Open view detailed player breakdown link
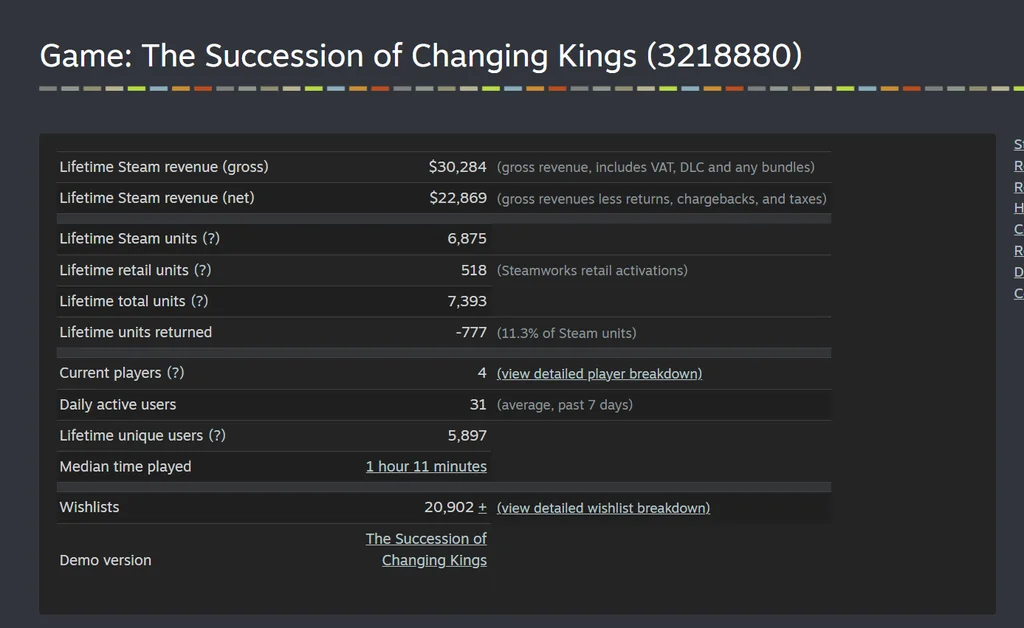The height and width of the screenshot is (628, 1024). 600,374
